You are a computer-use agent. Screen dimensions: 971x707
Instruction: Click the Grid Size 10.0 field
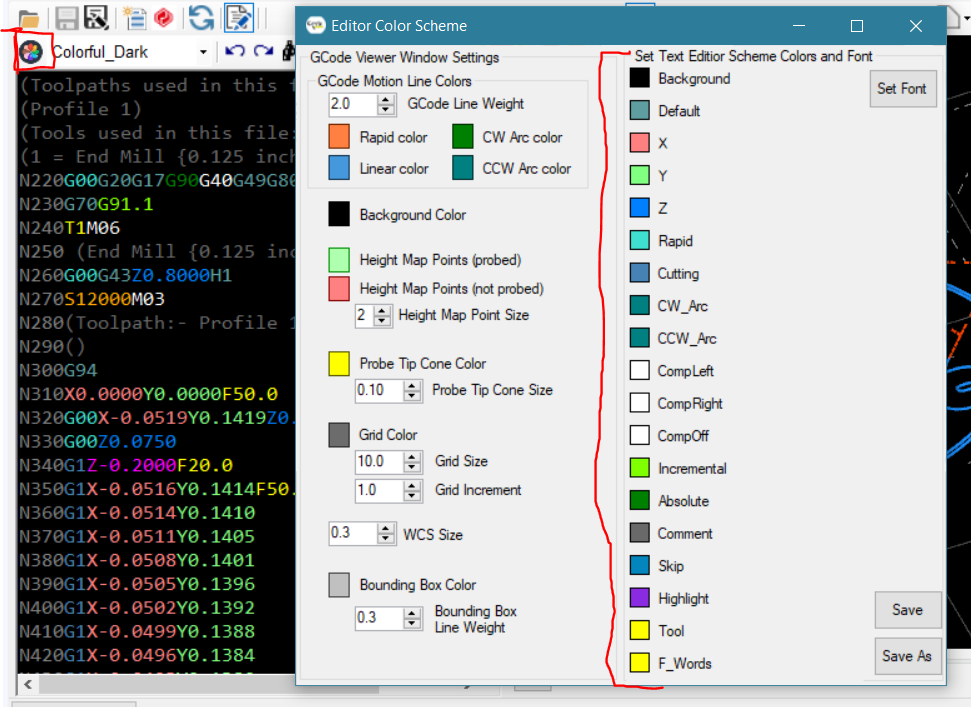tap(379, 462)
